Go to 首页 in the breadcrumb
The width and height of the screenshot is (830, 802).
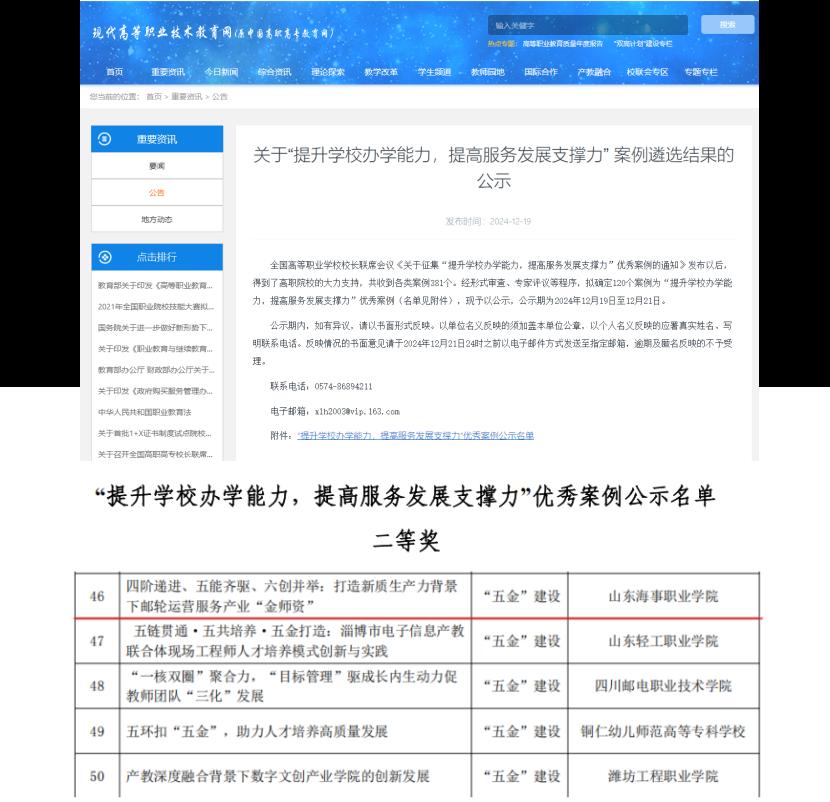coord(154,97)
